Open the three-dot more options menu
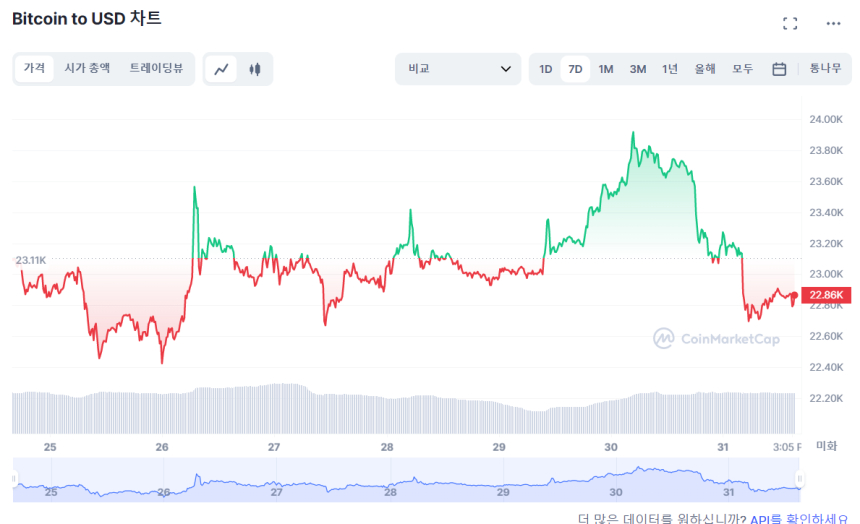860x524 pixels. click(x=833, y=24)
